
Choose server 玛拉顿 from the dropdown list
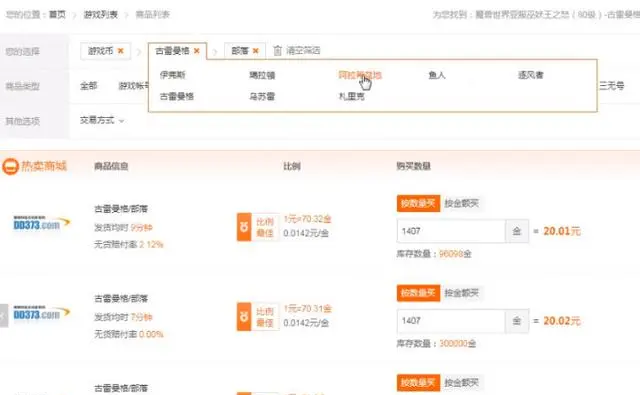point(262,75)
